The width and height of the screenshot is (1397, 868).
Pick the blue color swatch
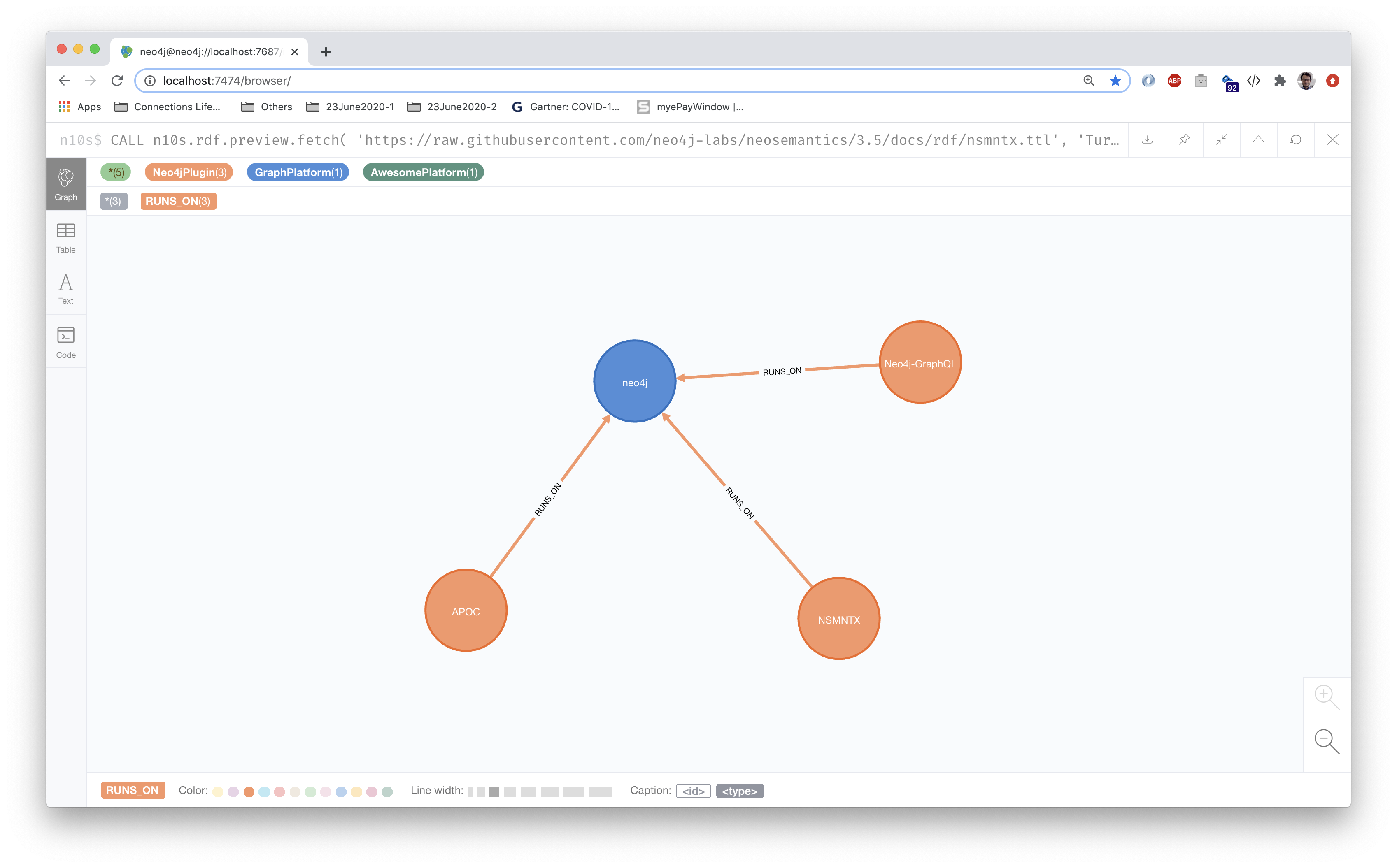coord(341,791)
